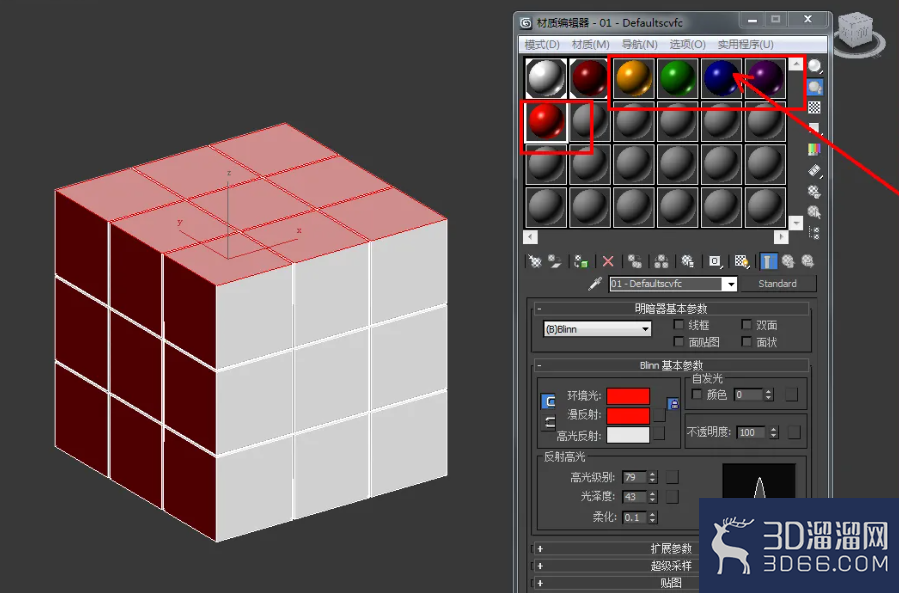The image size is (899, 593).
Task: Enable the 双面 checkbox
Action: click(x=746, y=325)
